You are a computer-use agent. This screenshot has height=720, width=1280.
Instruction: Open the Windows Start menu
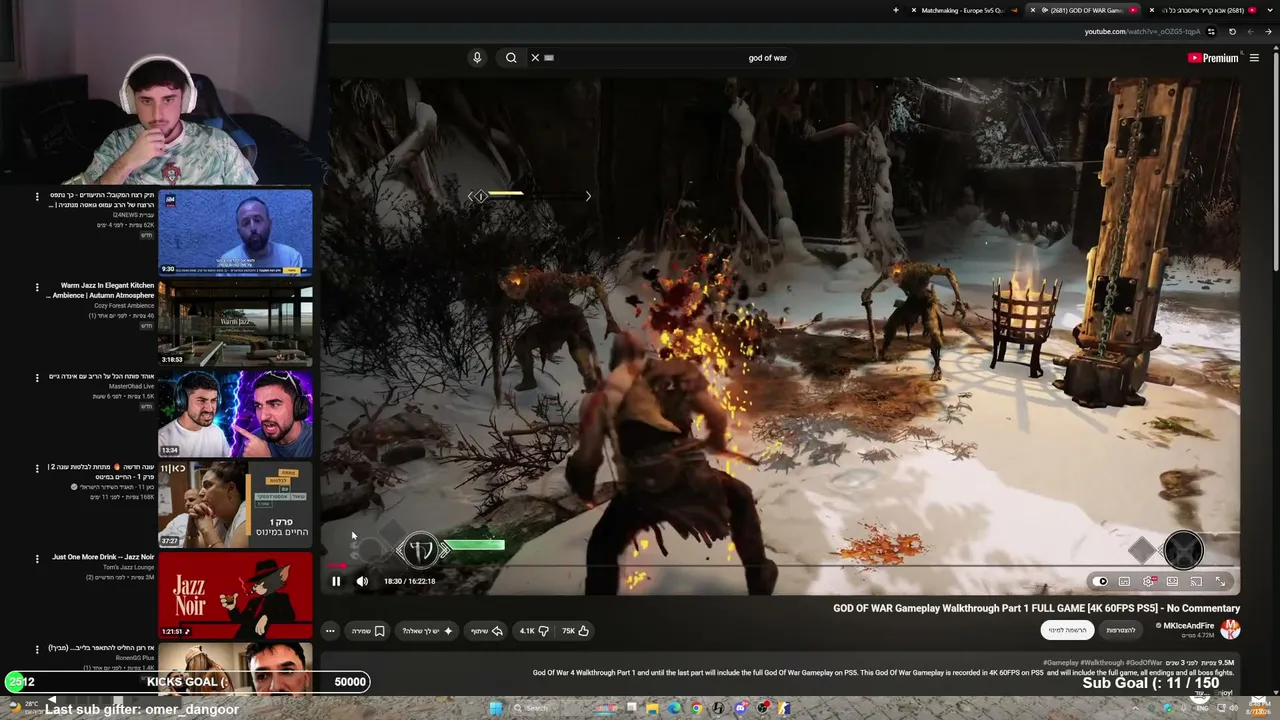click(496, 708)
